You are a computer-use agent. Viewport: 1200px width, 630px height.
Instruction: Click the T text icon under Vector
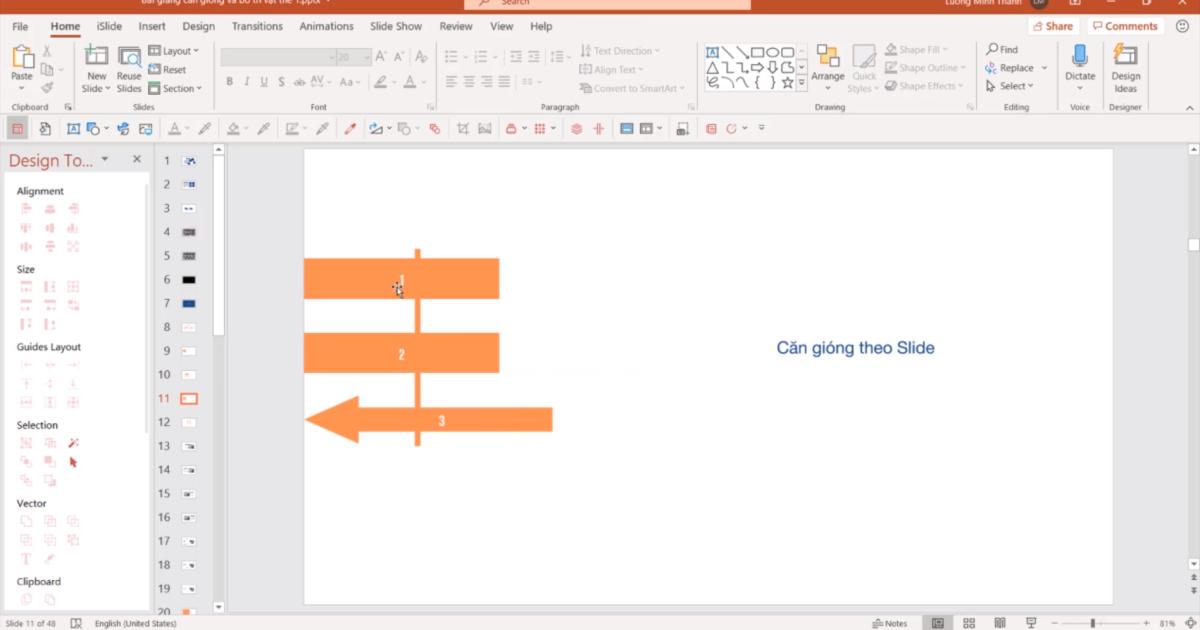tap(26, 559)
